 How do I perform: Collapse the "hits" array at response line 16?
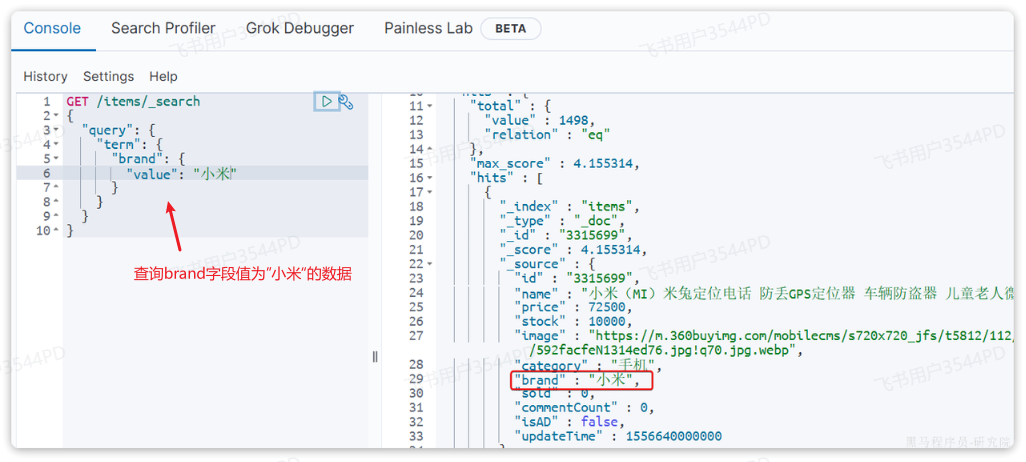point(429,178)
